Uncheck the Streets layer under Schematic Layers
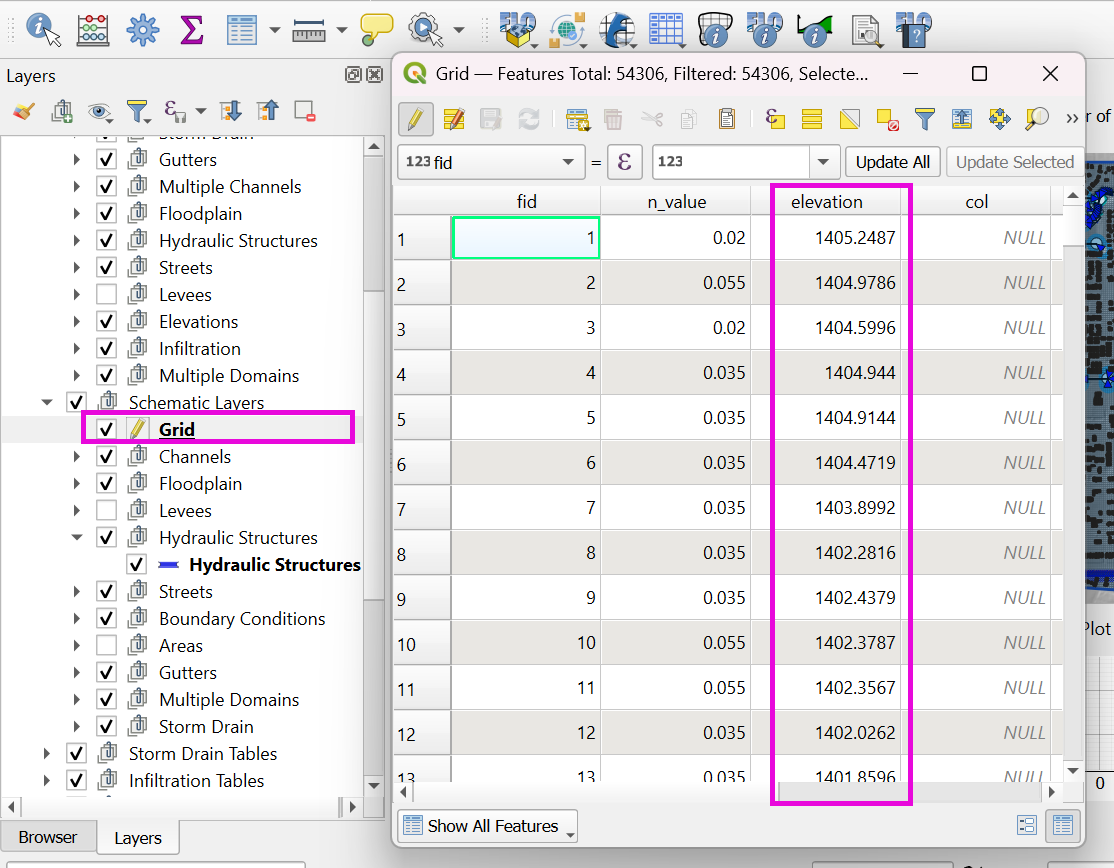 pyautogui.click(x=107, y=592)
